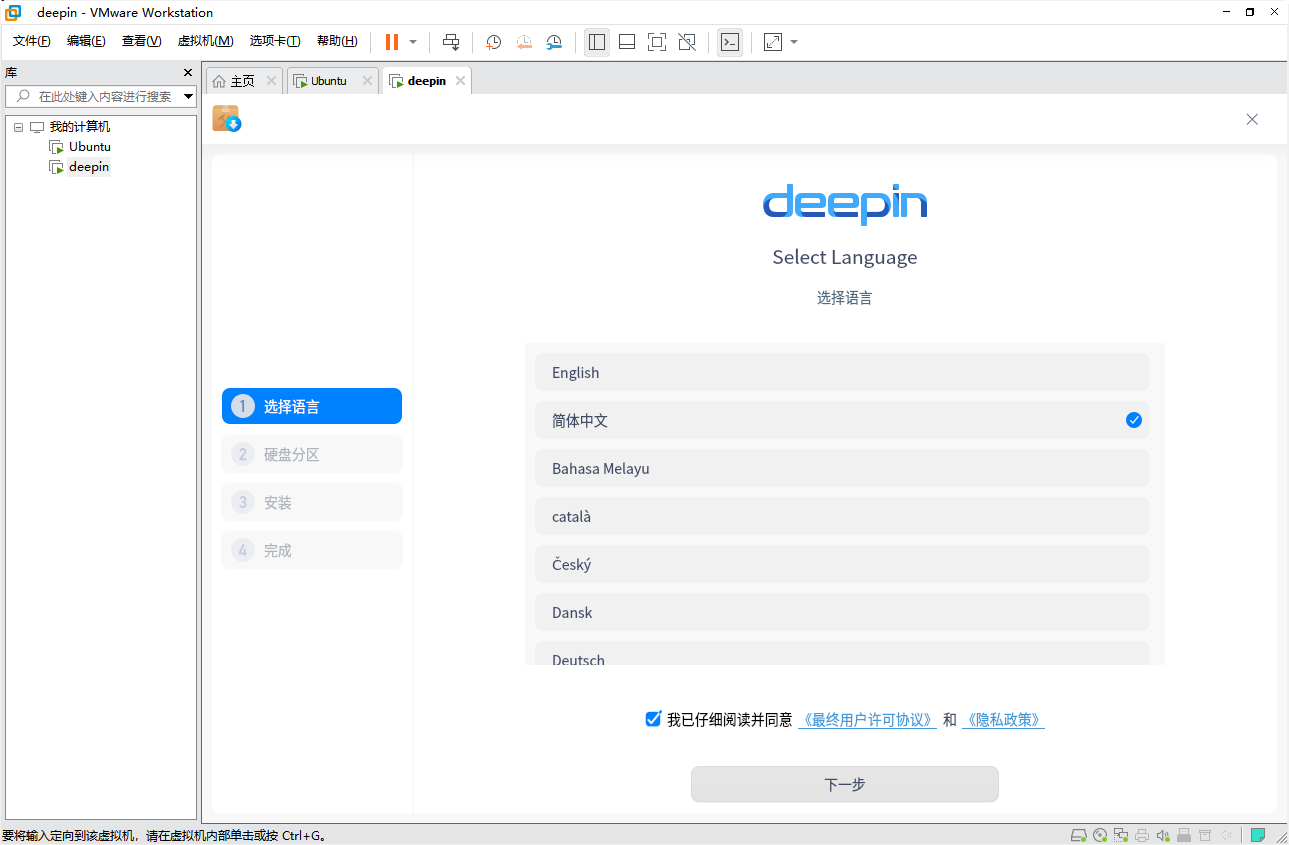This screenshot has height=845, width=1289.
Task: Click the stretch guest display icon
Action: coord(773,42)
